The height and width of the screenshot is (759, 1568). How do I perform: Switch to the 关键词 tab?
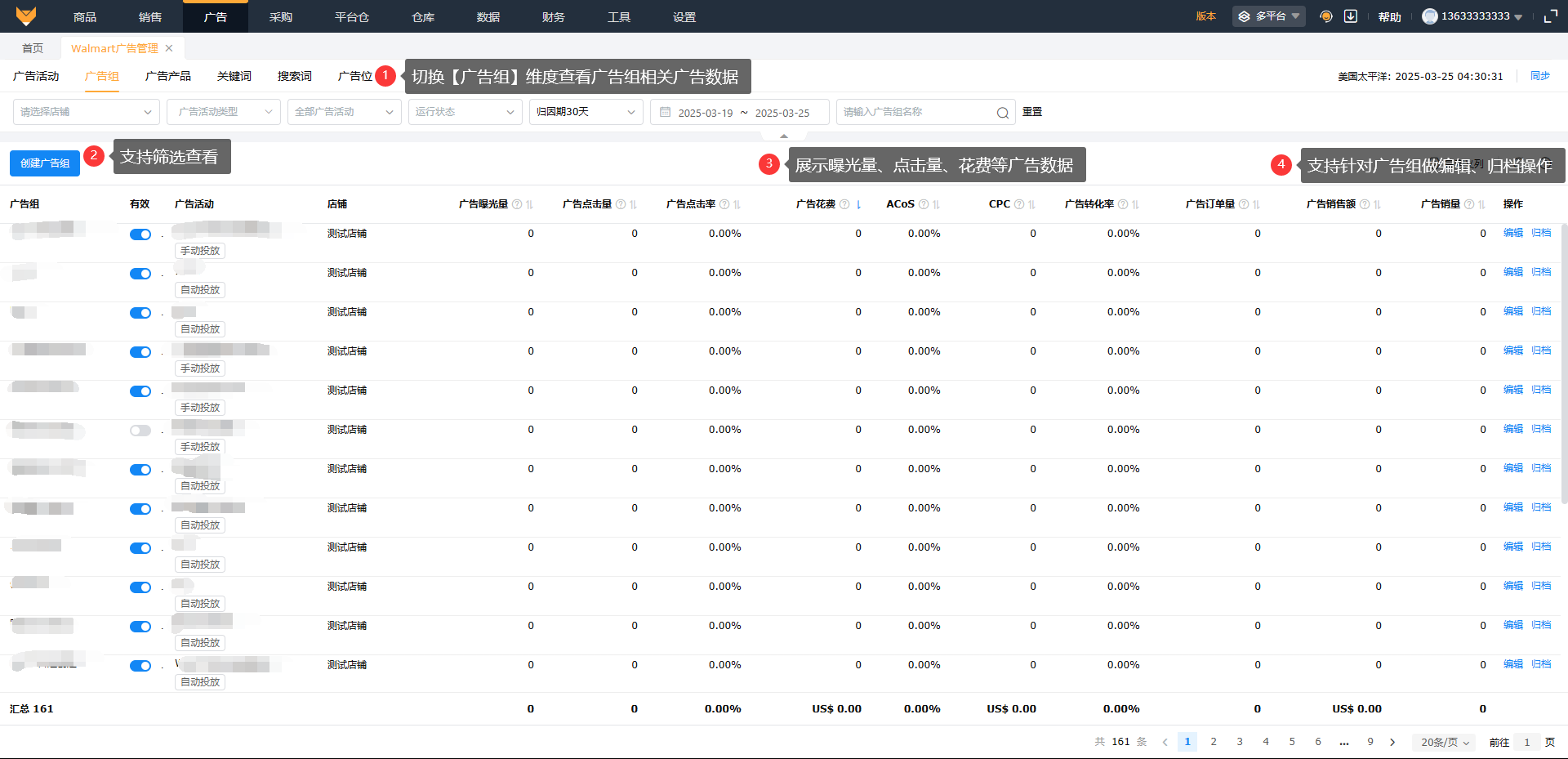pyautogui.click(x=234, y=76)
